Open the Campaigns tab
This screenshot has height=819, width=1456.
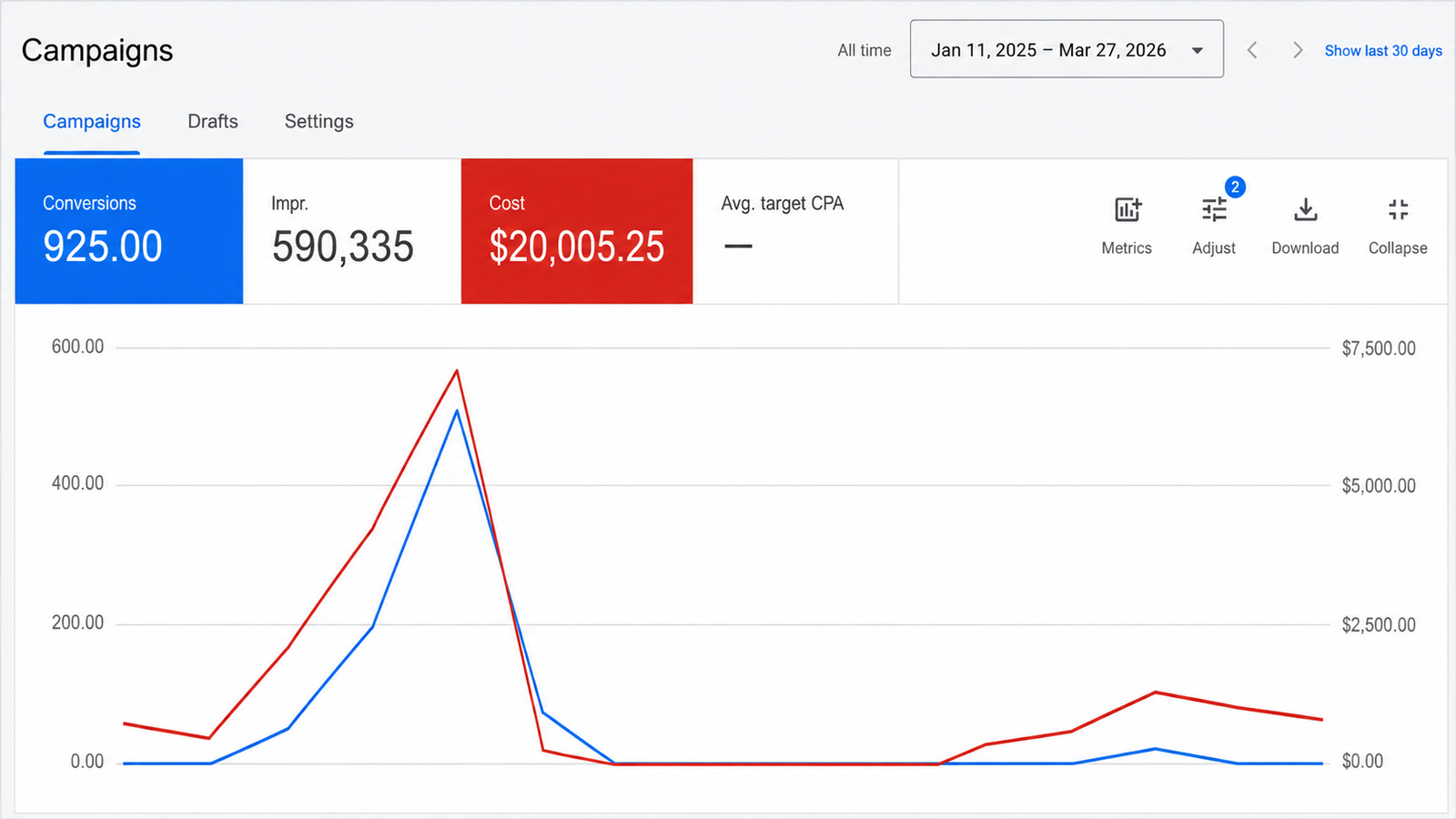point(92,121)
